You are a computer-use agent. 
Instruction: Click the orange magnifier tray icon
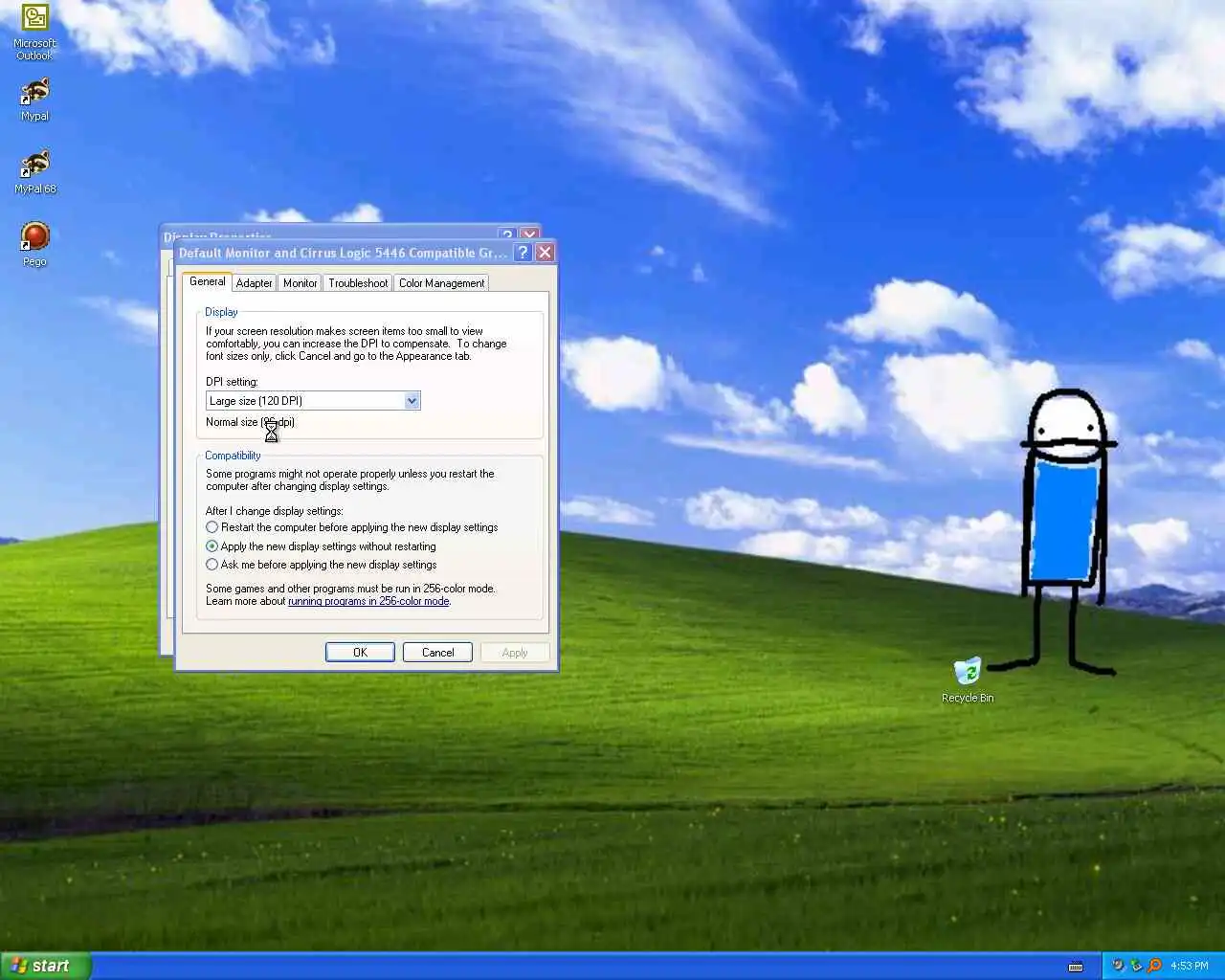(x=1155, y=966)
